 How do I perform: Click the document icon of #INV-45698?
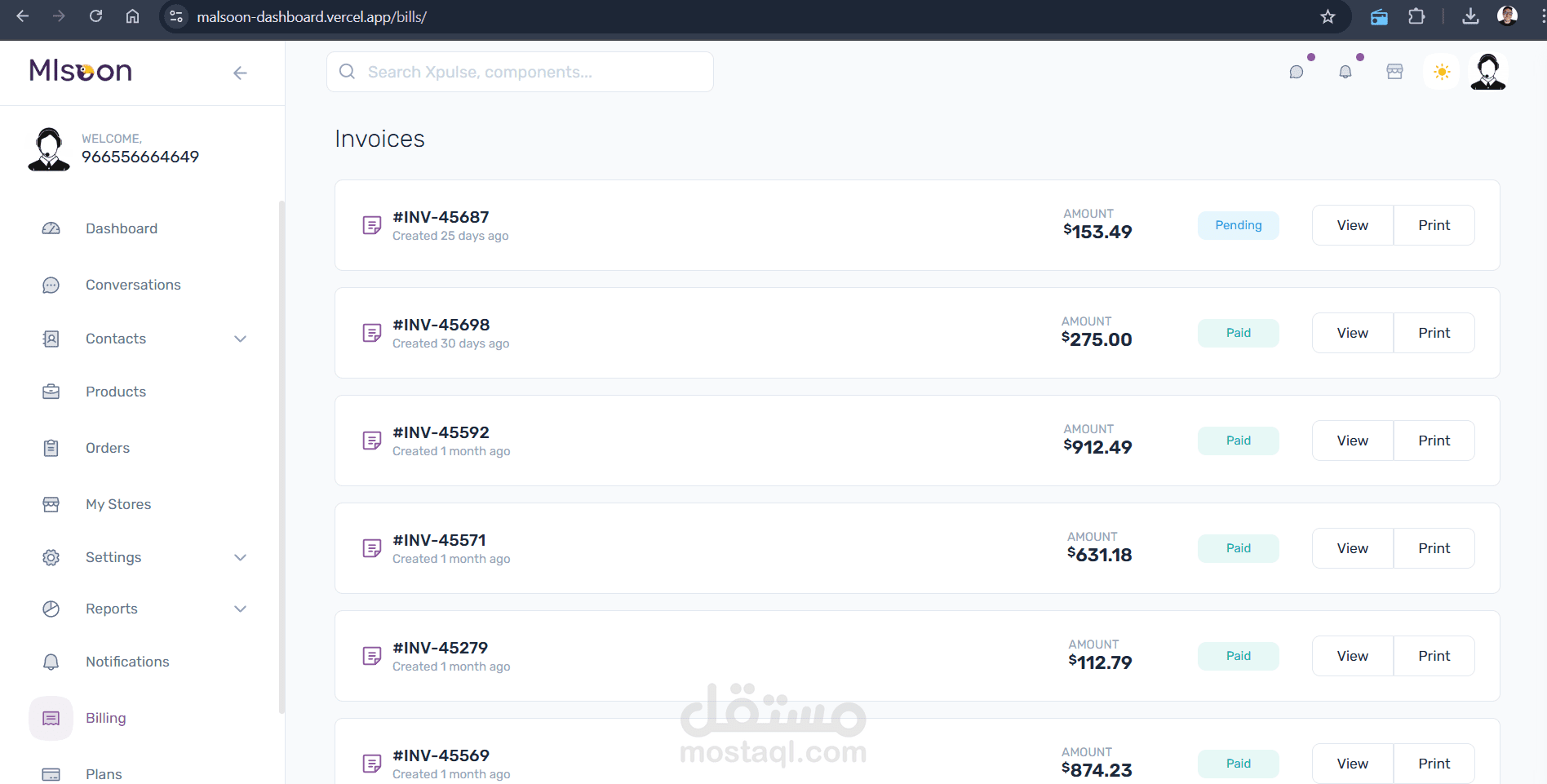coord(372,333)
